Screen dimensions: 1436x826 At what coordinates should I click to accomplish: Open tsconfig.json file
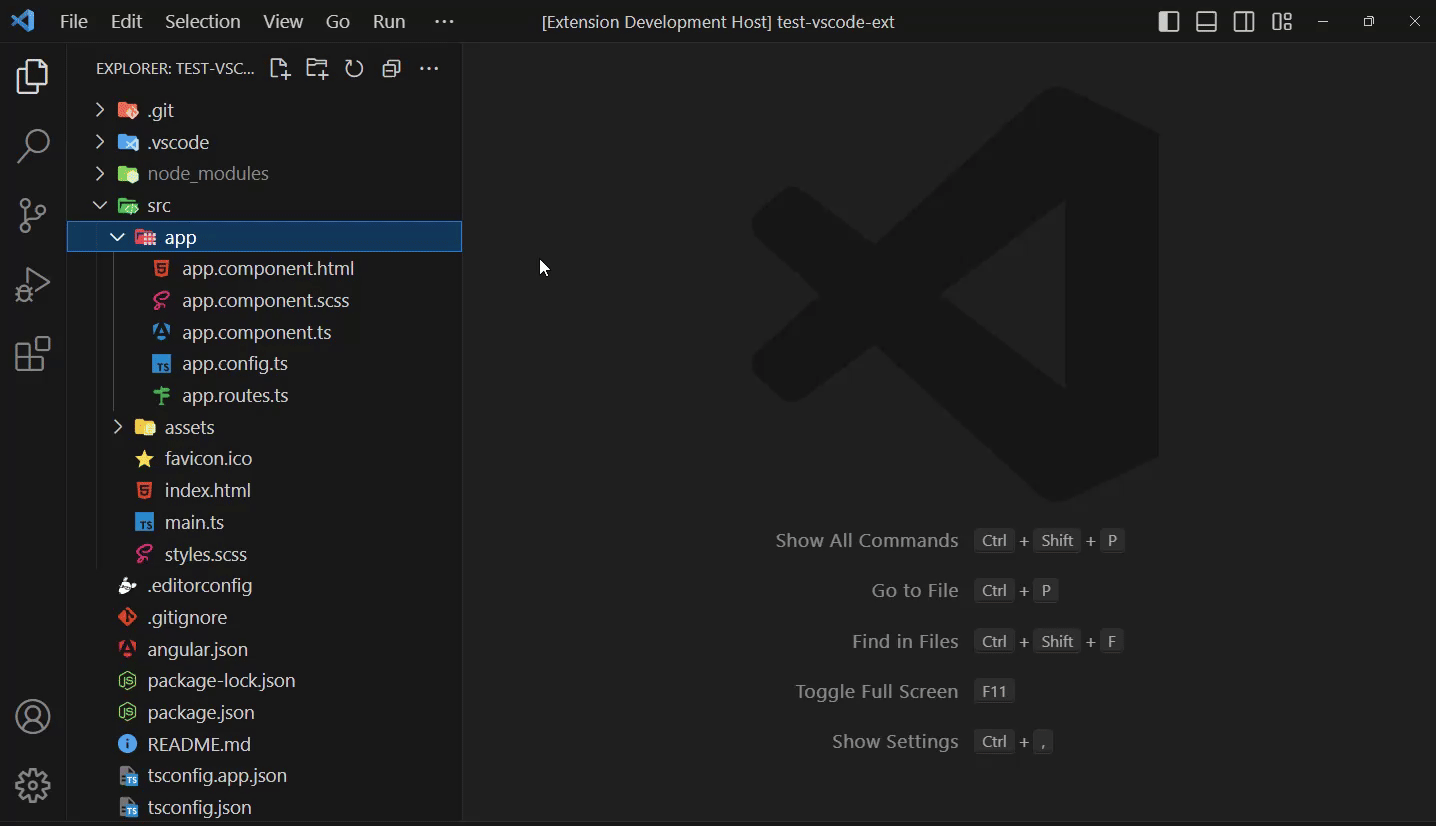(264, 807)
